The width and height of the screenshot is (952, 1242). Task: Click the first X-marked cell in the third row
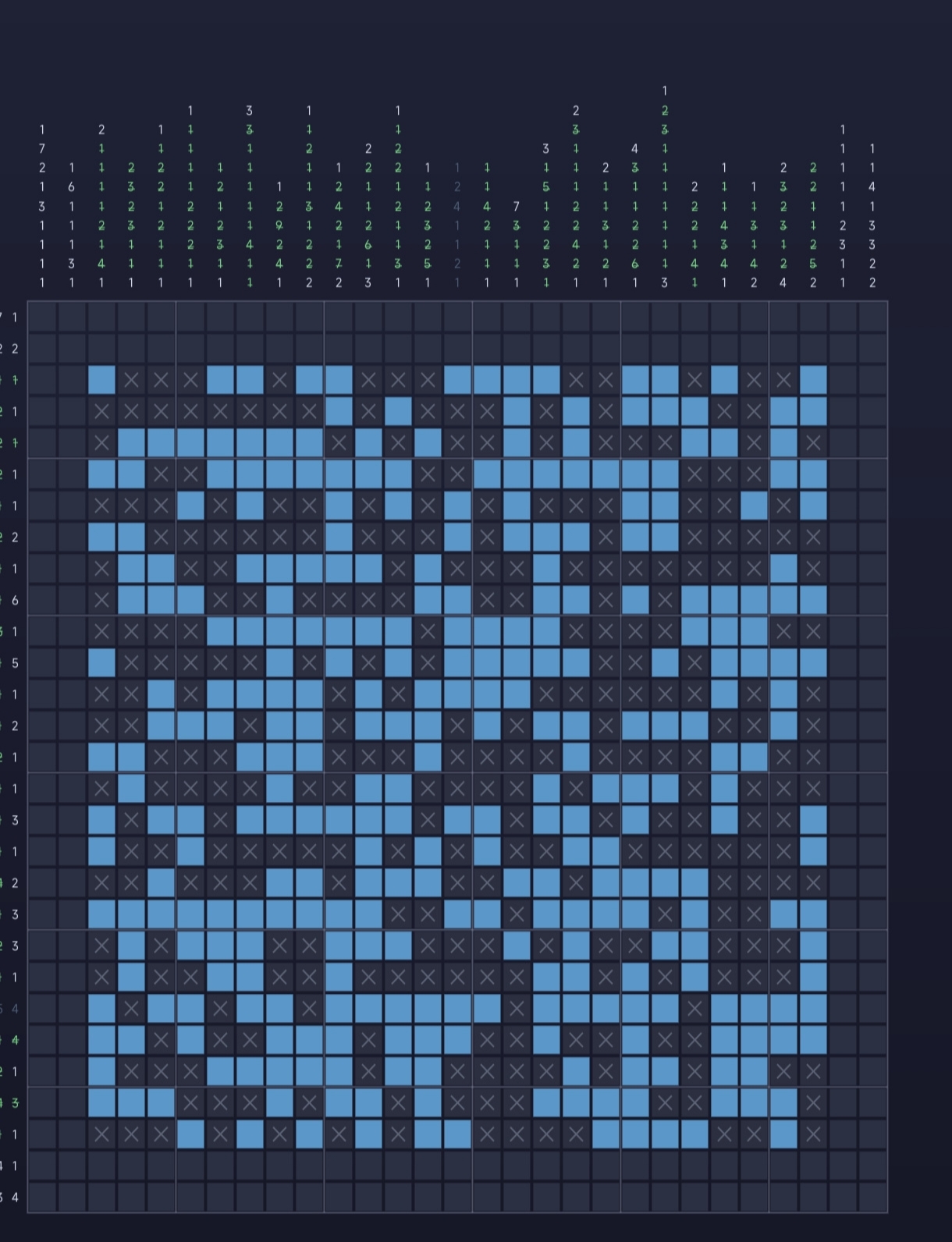click(131, 380)
